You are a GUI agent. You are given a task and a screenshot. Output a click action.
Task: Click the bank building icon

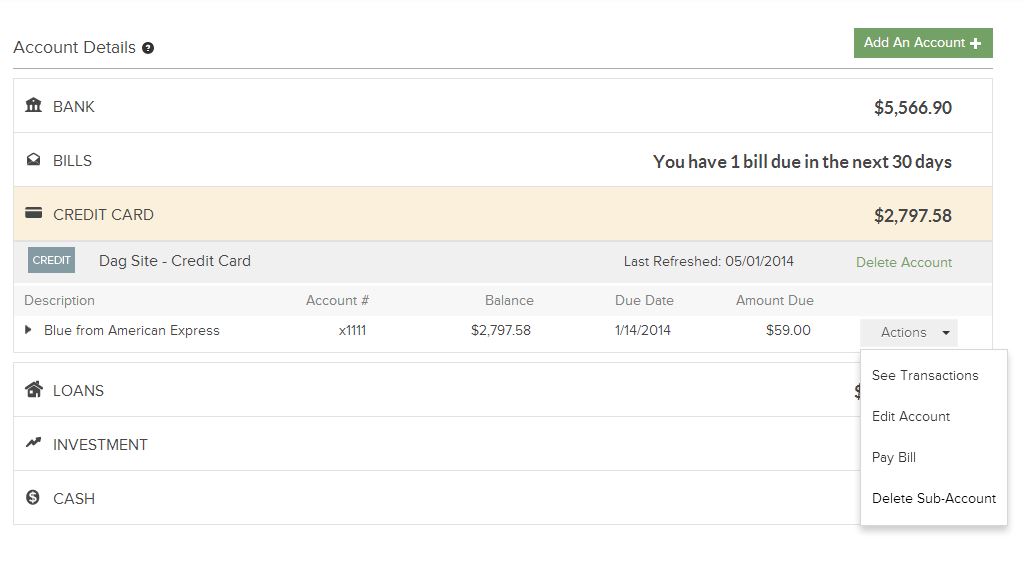[33, 105]
